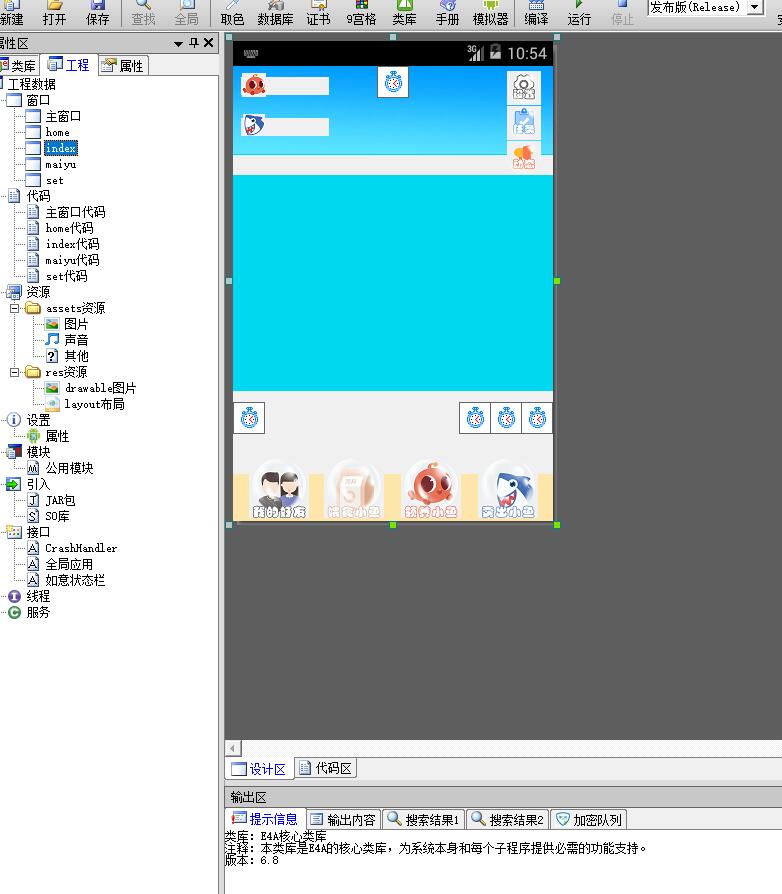Open the 模拟器 (emulator) tool

point(490,13)
